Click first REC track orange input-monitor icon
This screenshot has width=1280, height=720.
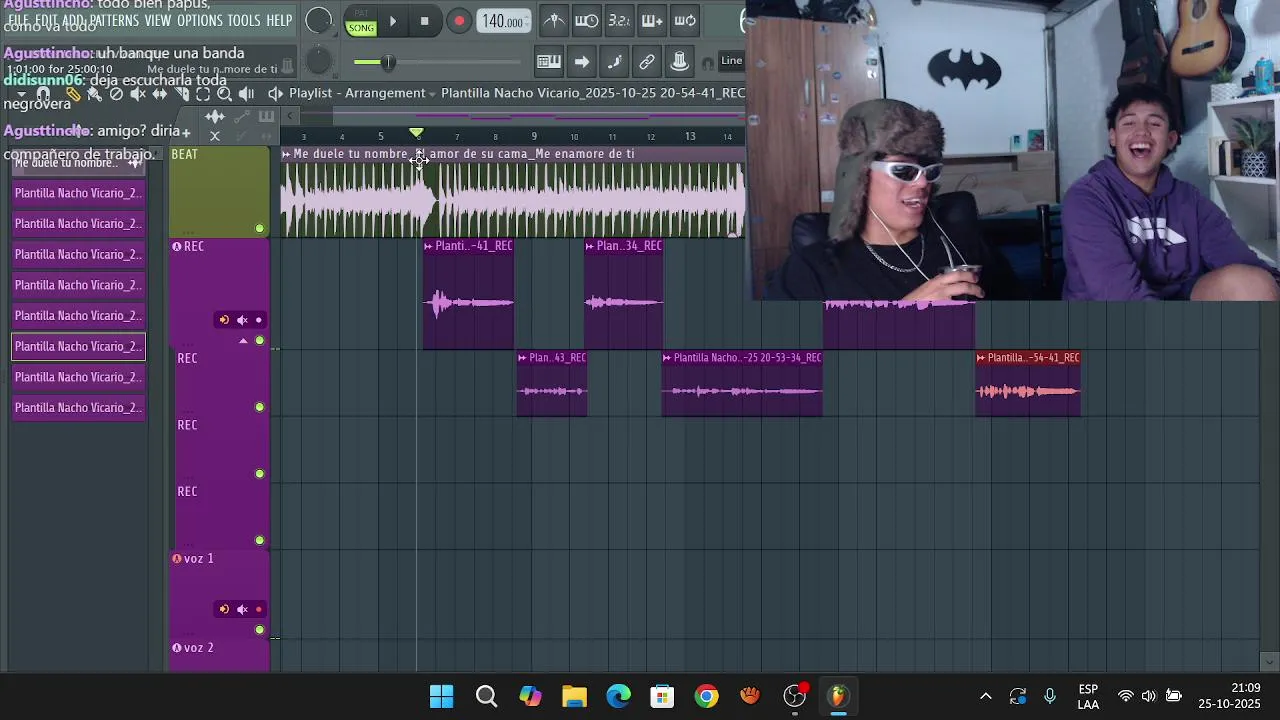pos(224,320)
